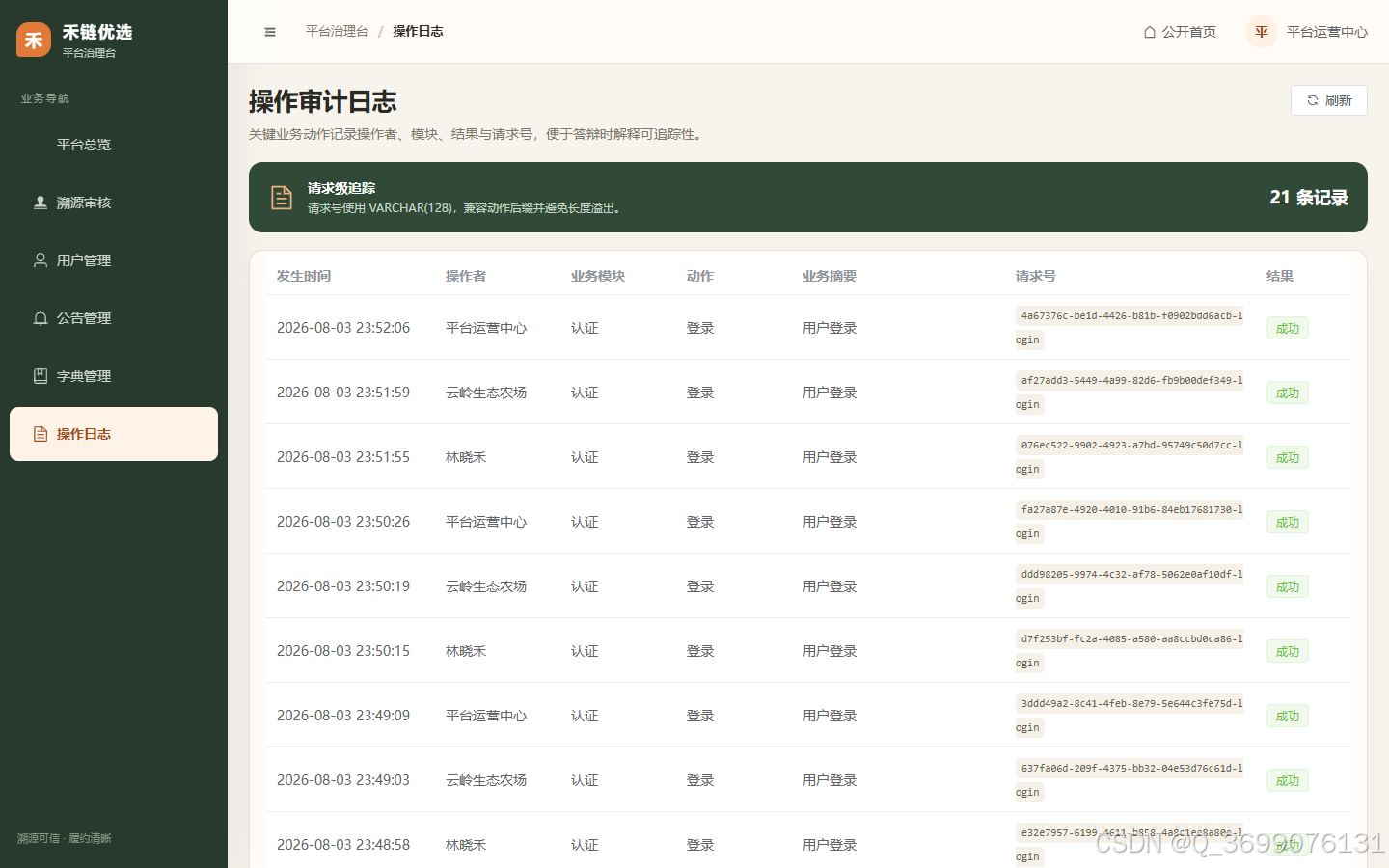Click the 平台治理台 breadcrumb link

tap(337, 32)
